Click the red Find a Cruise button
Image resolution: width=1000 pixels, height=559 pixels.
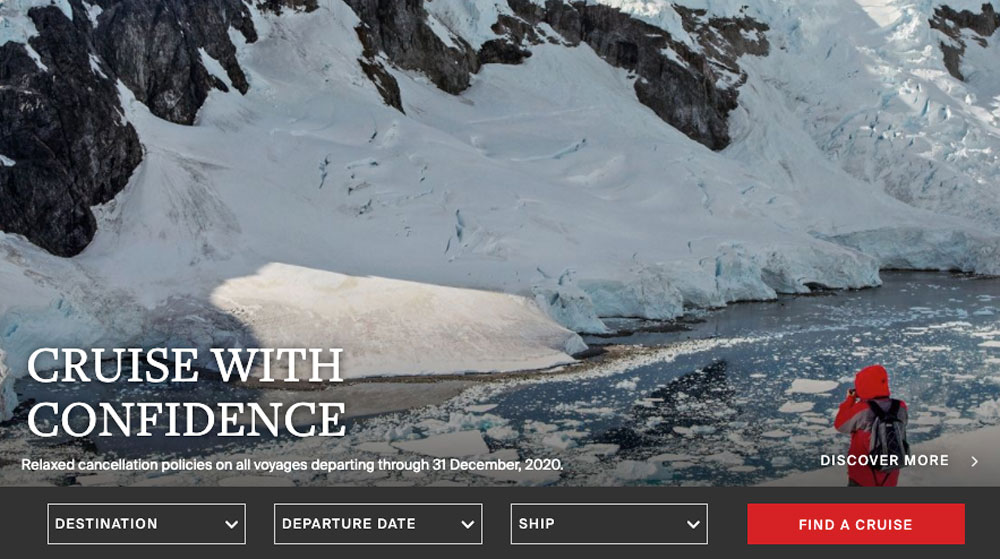pyautogui.click(x=856, y=524)
